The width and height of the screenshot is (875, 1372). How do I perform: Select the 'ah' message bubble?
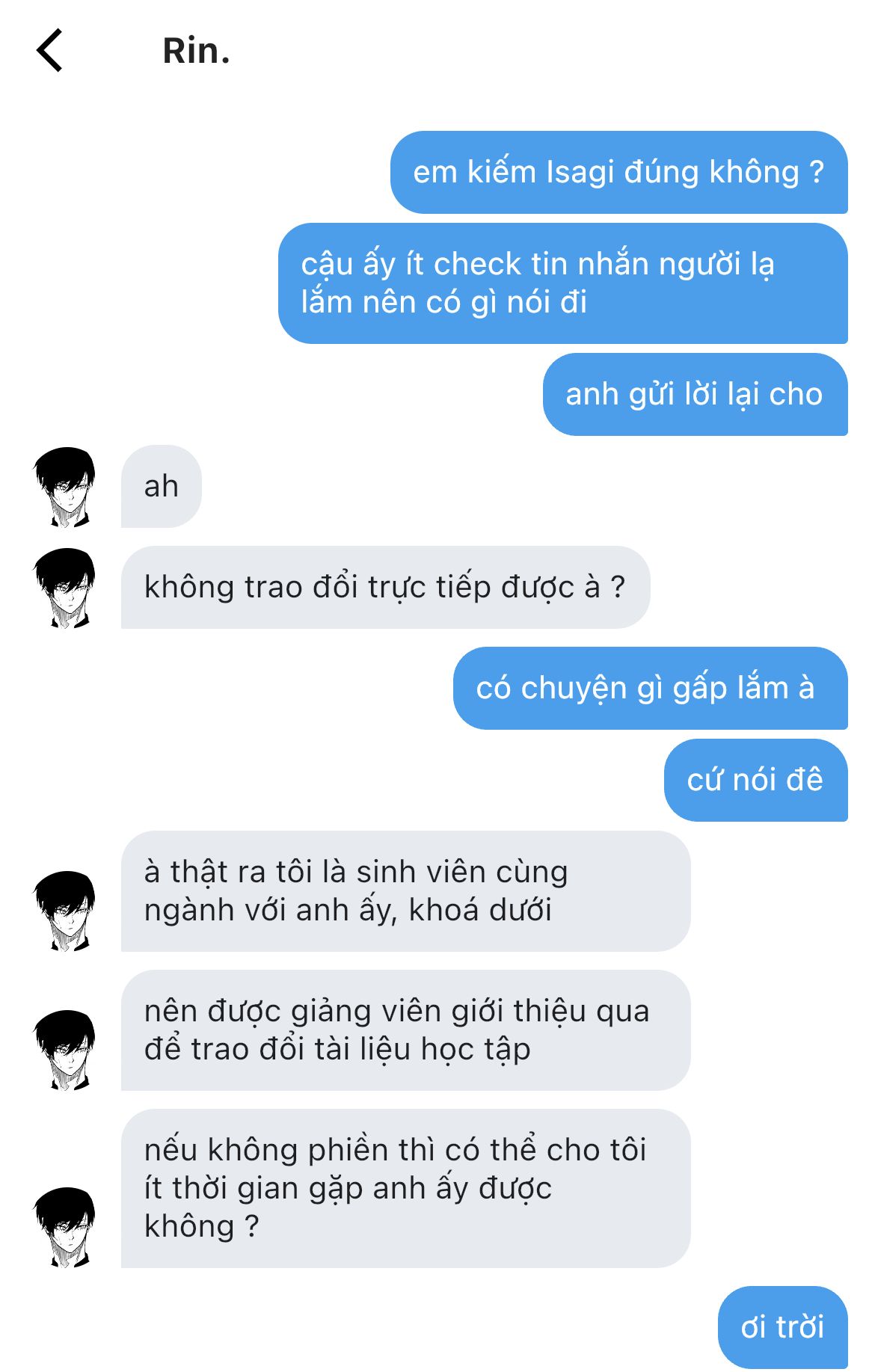pos(161,487)
